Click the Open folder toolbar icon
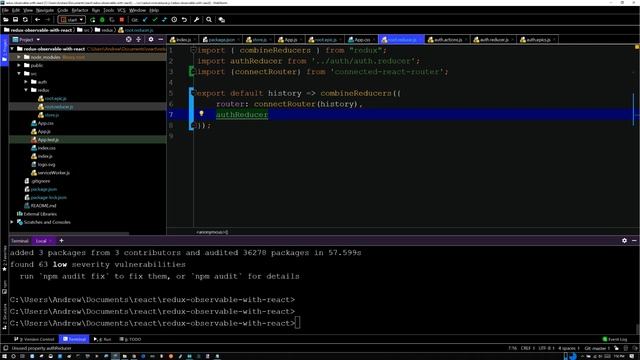The image size is (640, 360). 6,20
